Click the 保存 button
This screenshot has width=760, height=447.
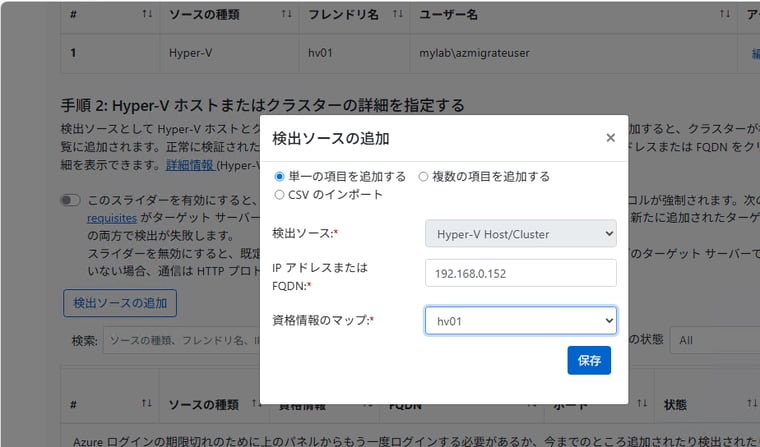click(589, 360)
